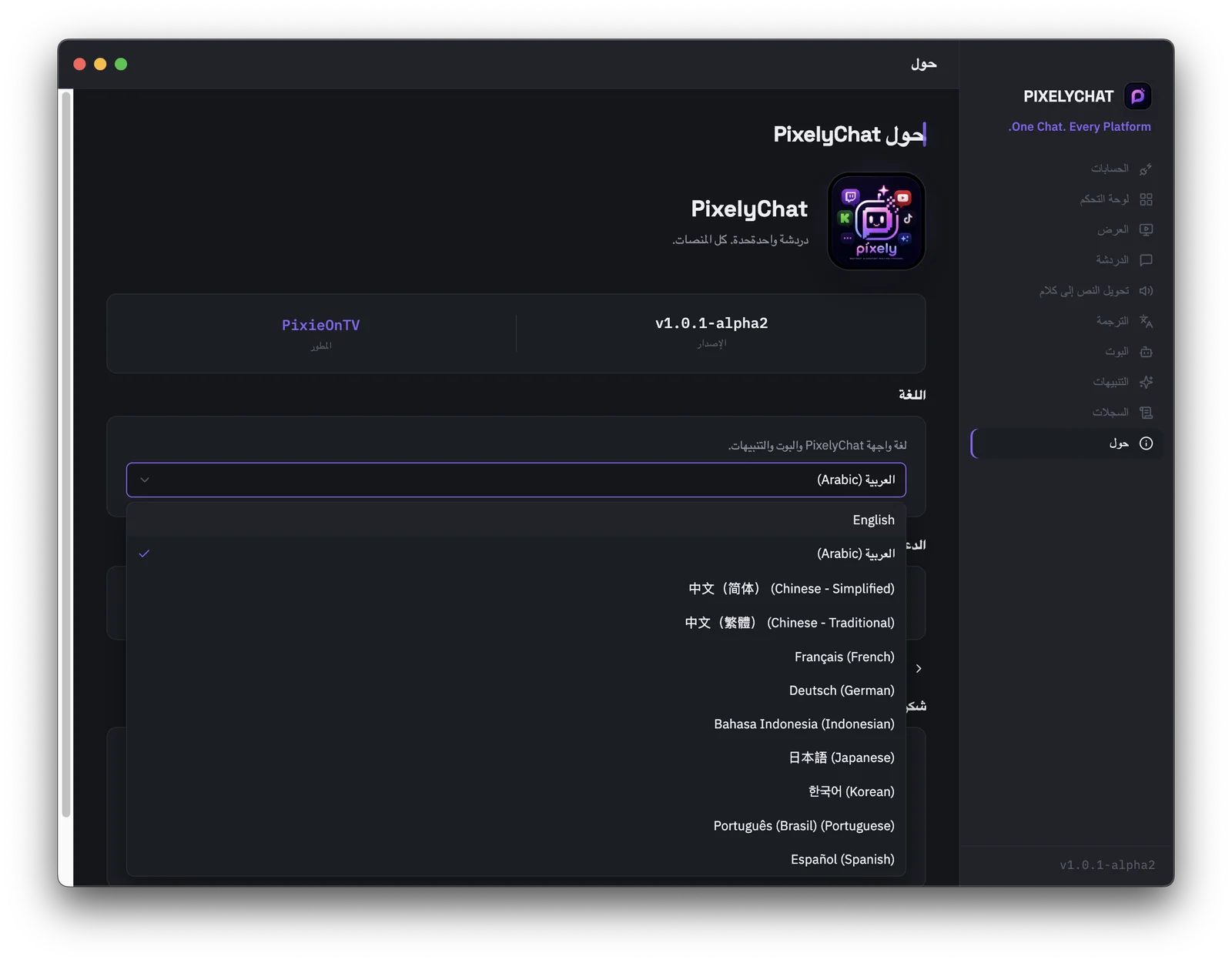Image resolution: width=1232 pixels, height=963 pixels.
Task: Open the Logs (السجلات) icon
Action: (1146, 413)
